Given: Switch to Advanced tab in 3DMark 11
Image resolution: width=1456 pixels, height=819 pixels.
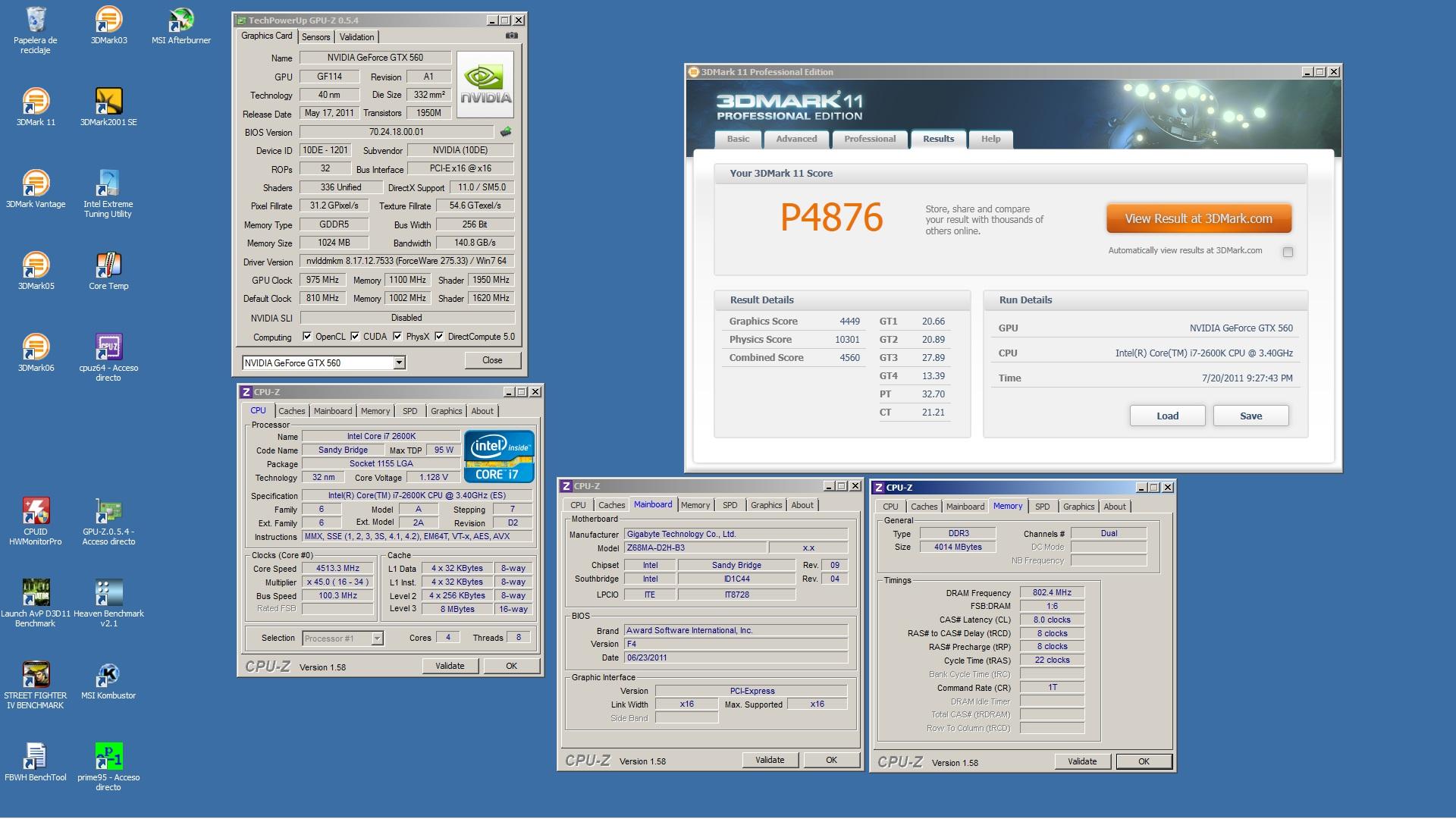Looking at the screenshot, I should pos(796,139).
